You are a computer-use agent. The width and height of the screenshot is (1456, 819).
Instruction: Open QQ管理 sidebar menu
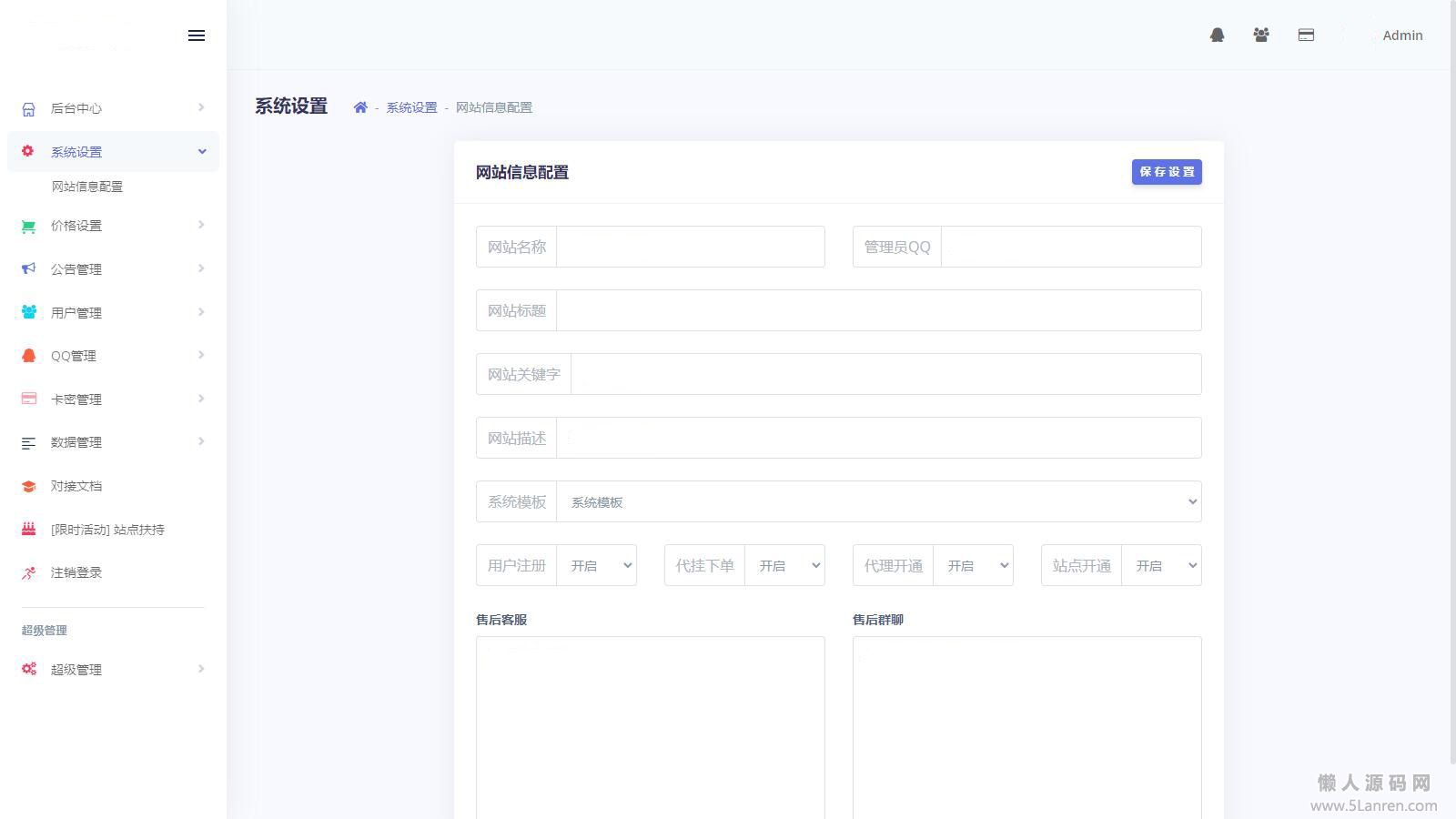click(113, 356)
